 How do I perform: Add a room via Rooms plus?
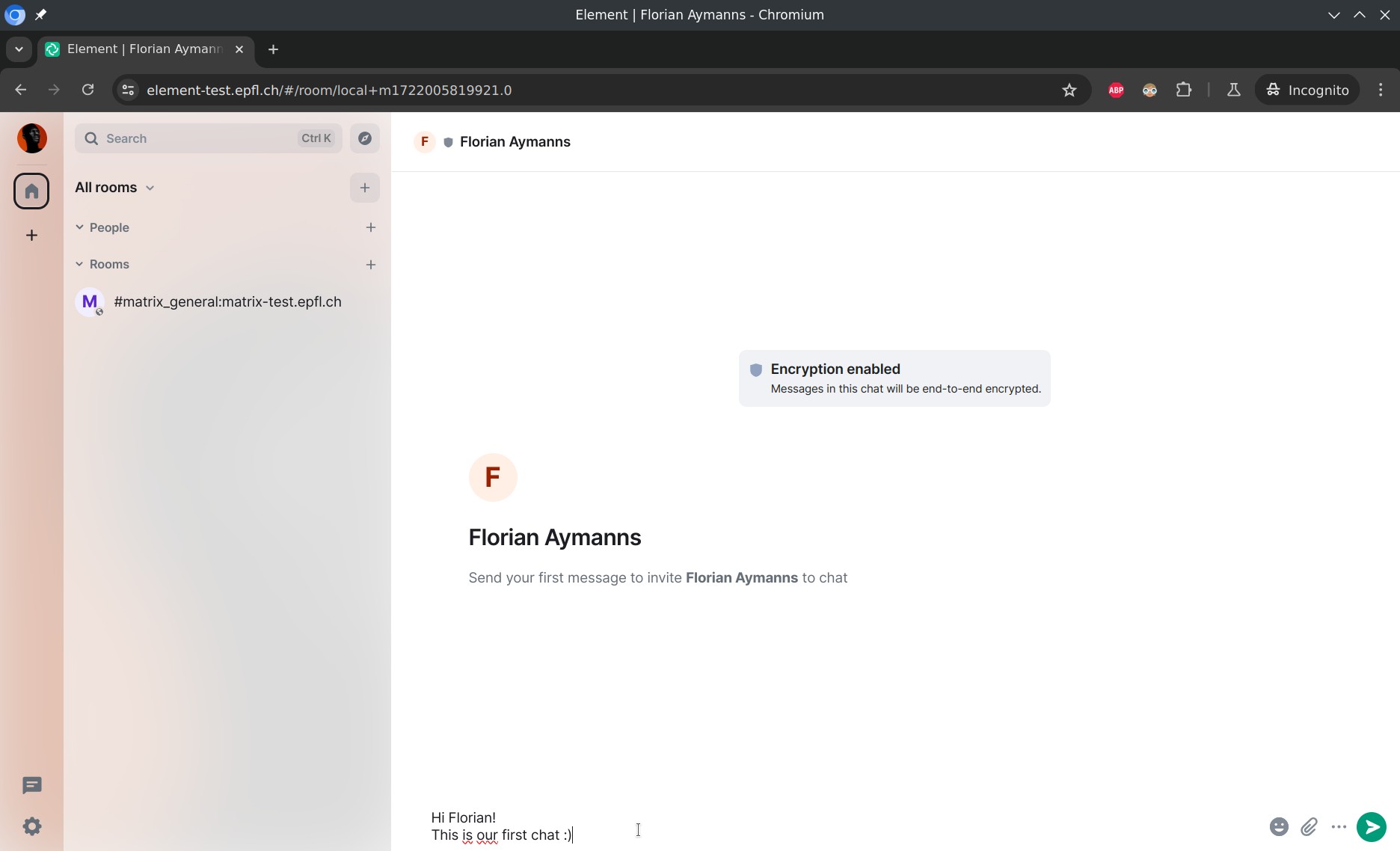pos(371,265)
